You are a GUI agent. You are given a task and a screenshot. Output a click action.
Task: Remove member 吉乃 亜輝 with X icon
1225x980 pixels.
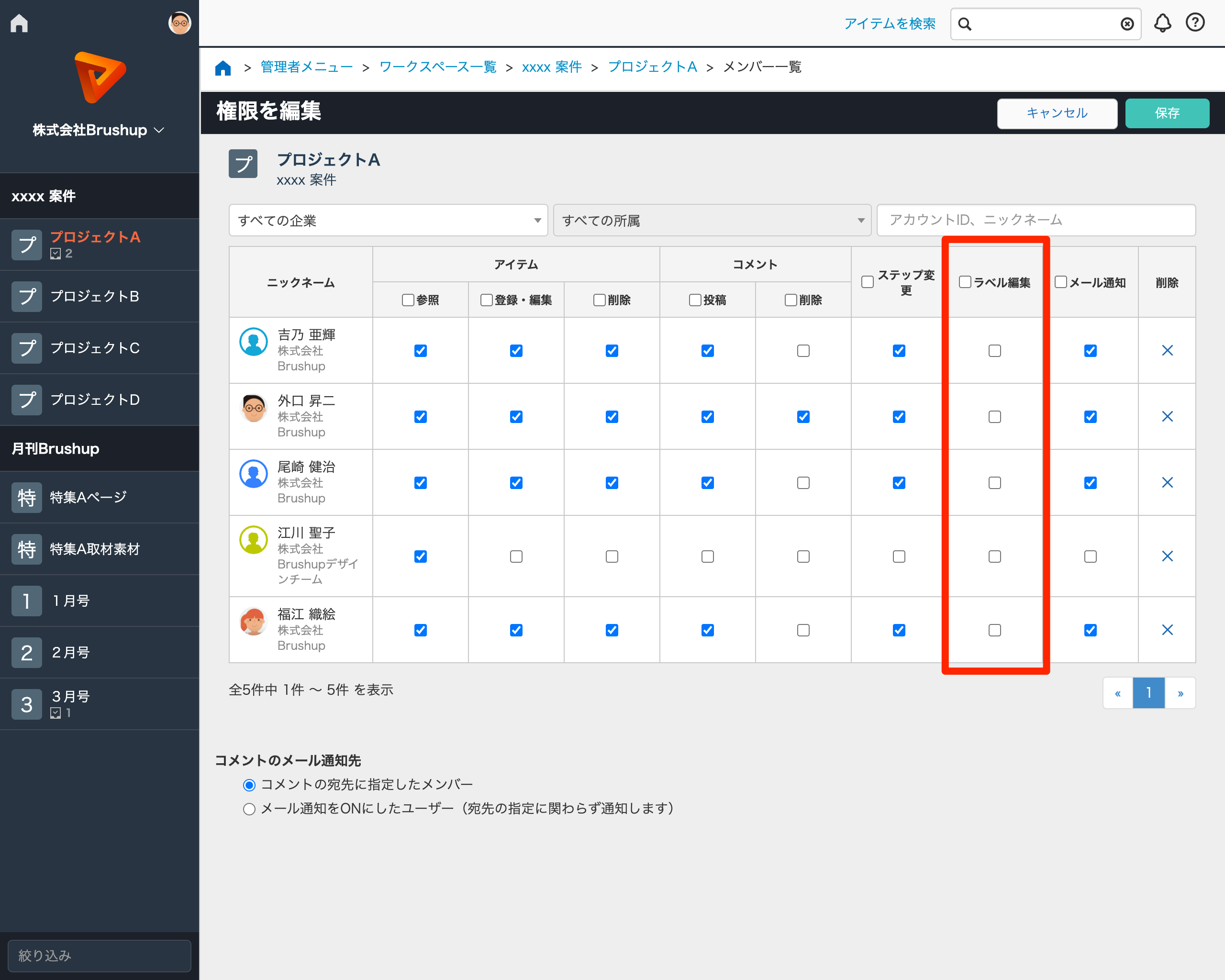(x=1167, y=351)
